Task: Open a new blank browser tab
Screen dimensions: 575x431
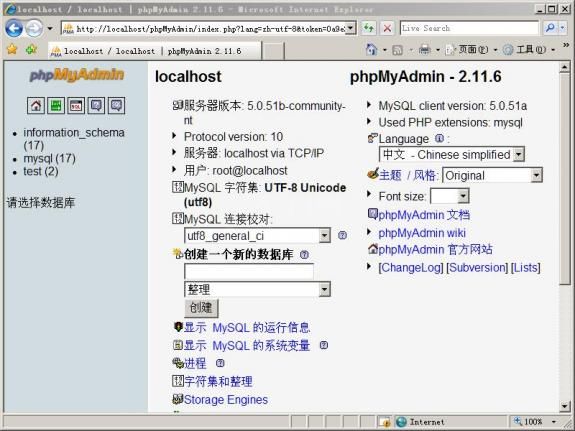Action: (x=273, y=51)
